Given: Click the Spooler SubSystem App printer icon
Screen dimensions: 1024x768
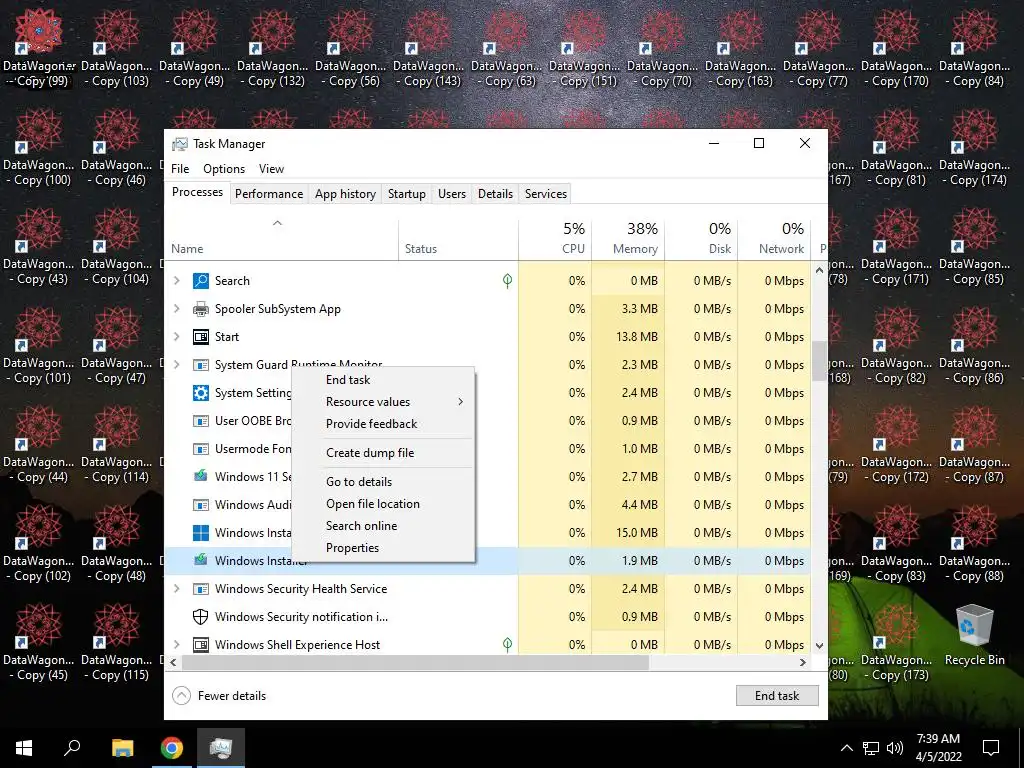Looking at the screenshot, I should (x=200, y=309).
